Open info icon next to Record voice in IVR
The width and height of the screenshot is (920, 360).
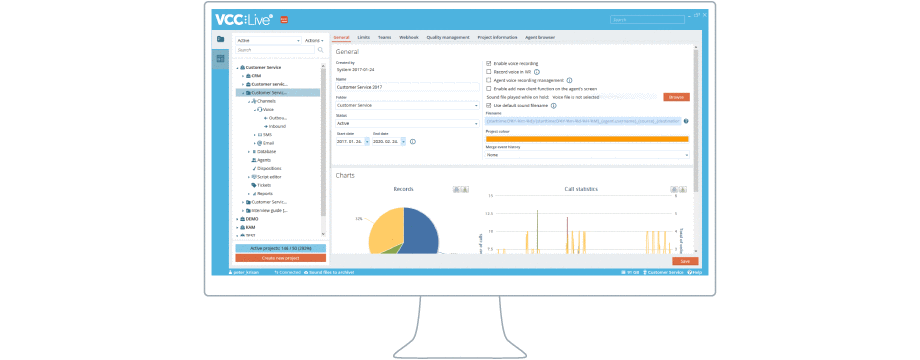537,72
